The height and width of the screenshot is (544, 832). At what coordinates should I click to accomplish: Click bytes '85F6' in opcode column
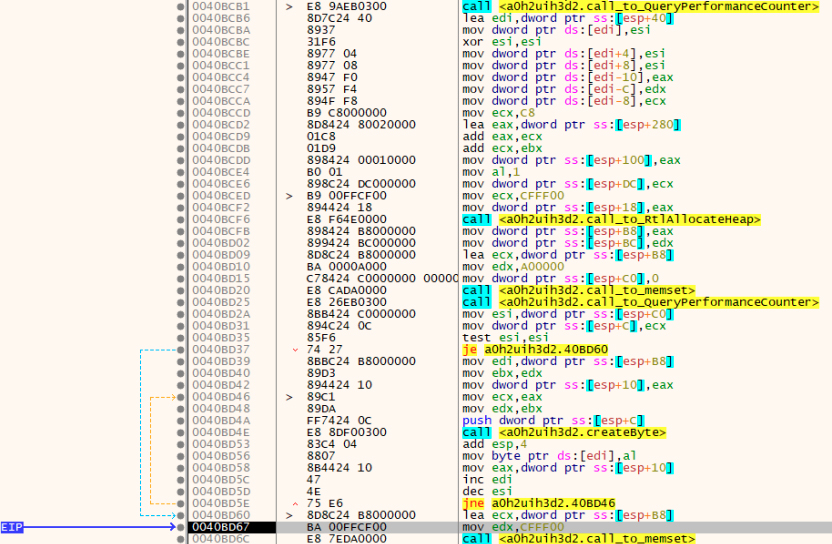pyautogui.click(x=321, y=338)
